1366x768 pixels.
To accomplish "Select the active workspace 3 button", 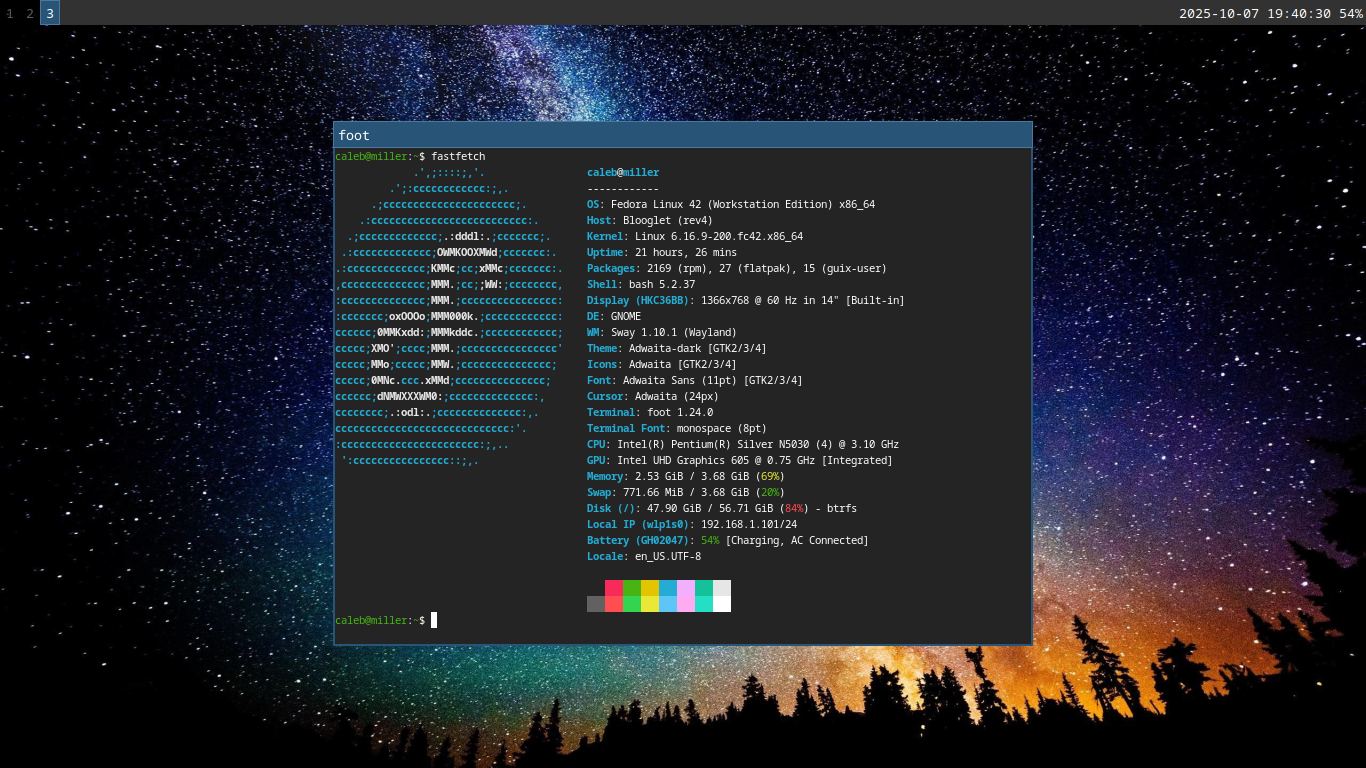I will tap(50, 13).
